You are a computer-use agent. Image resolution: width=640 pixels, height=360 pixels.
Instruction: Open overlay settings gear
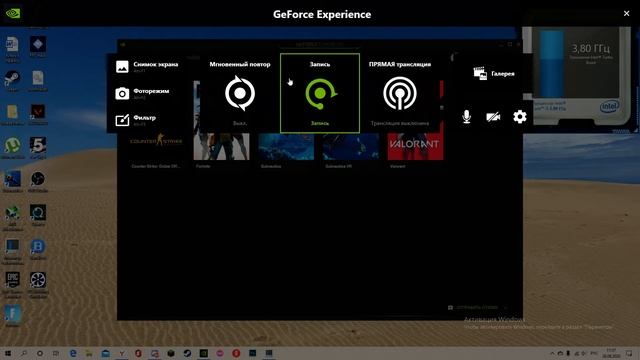520,117
